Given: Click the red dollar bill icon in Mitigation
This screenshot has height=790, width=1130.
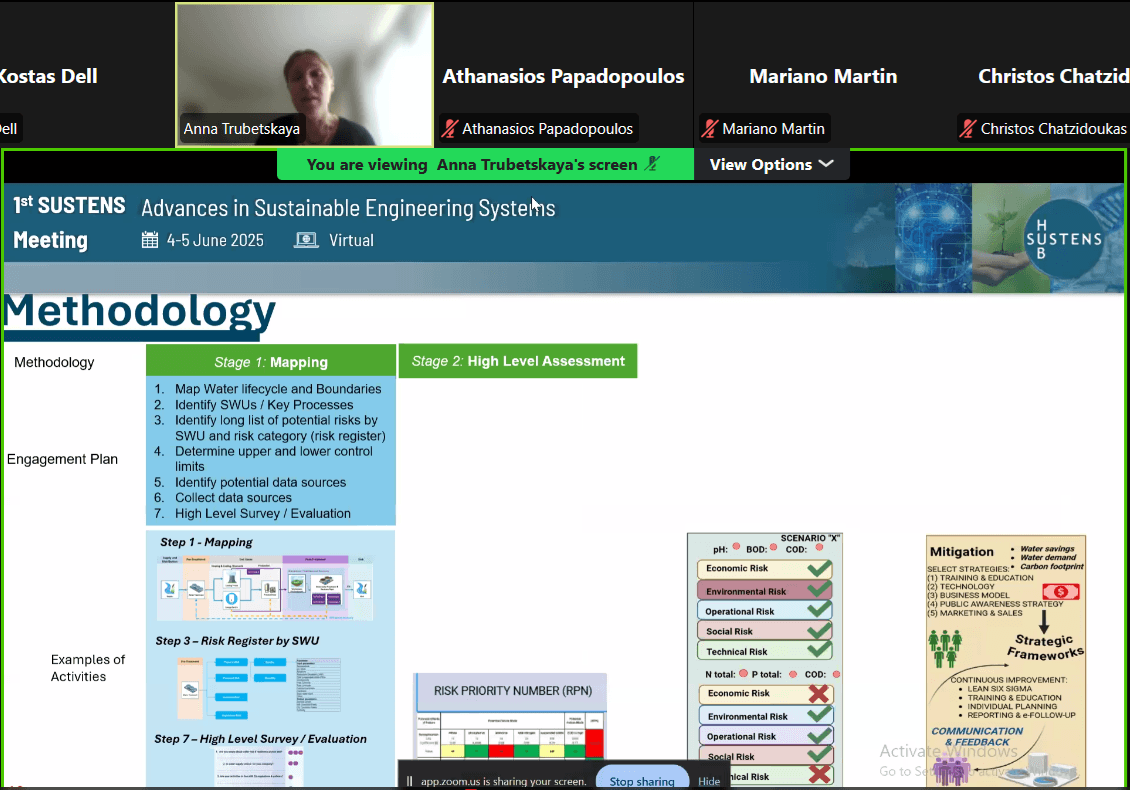Looking at the screenshot, I should 1060,592.
